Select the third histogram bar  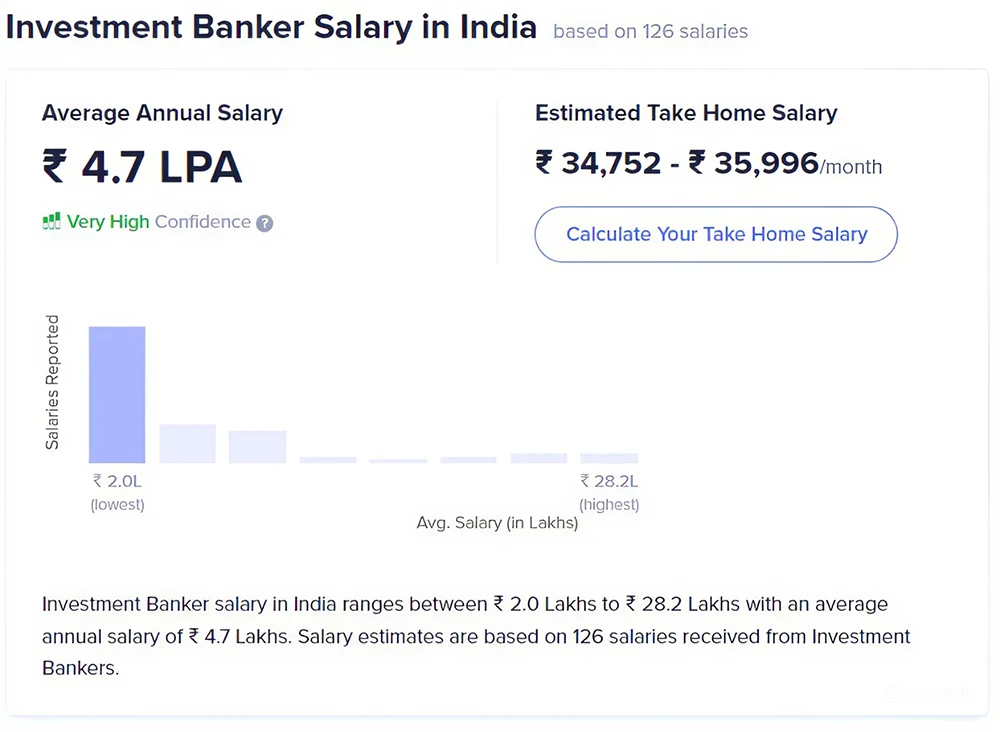tap(258, 447)
